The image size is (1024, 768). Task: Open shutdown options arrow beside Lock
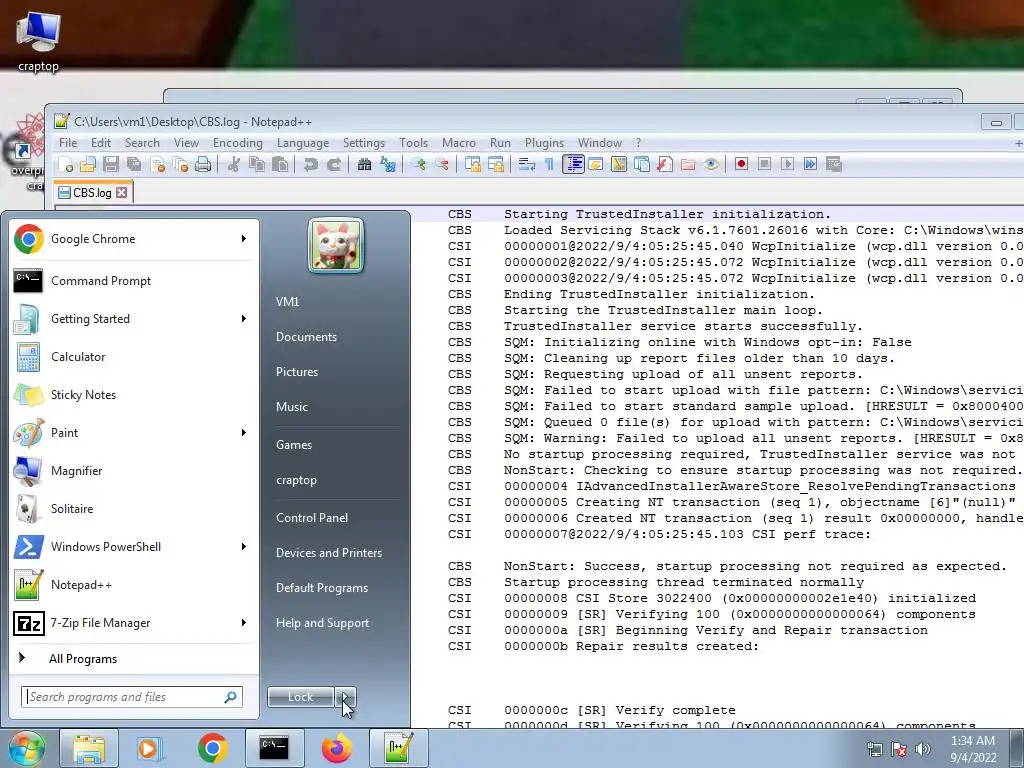tap(345, 697)
